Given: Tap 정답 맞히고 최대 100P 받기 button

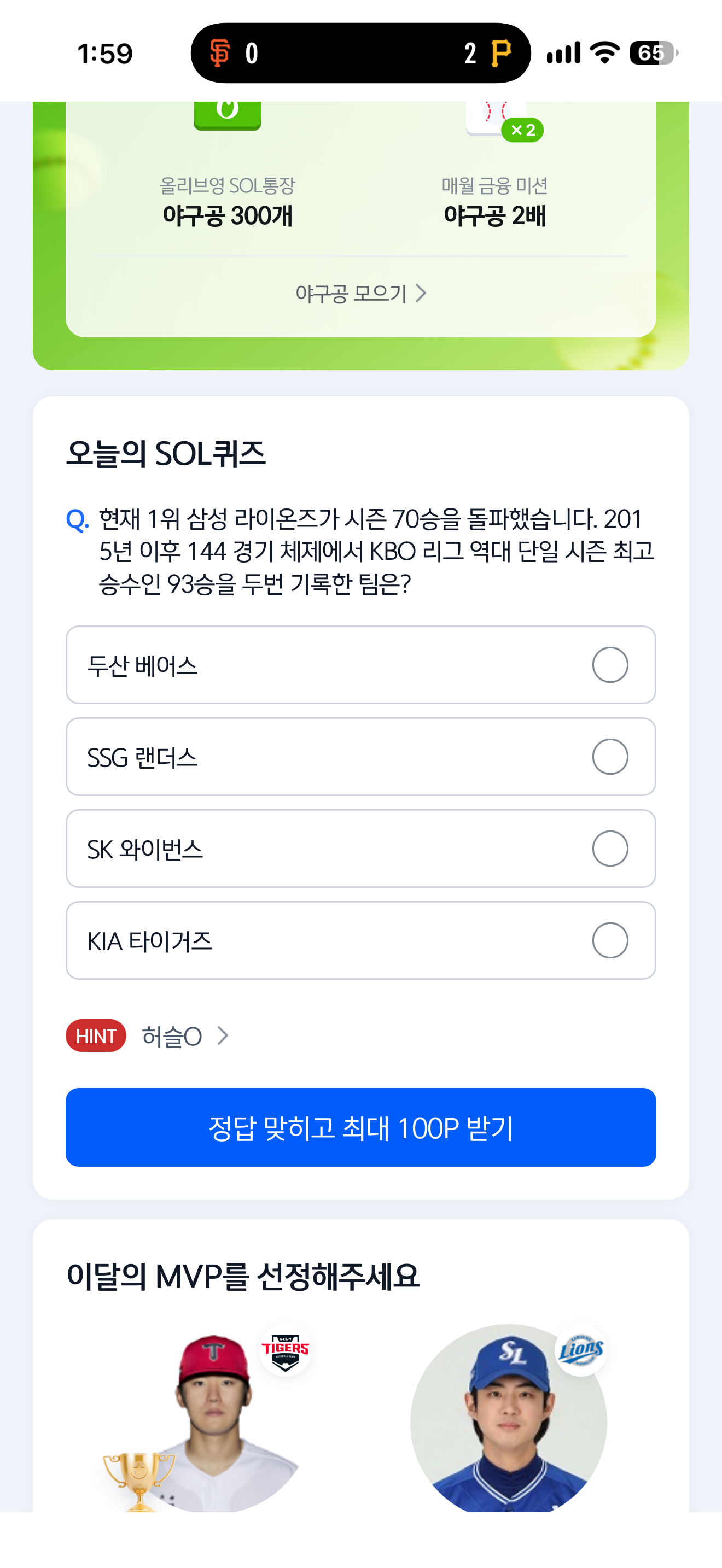Looking at the screenshot, I should (x=360, y=1127).
